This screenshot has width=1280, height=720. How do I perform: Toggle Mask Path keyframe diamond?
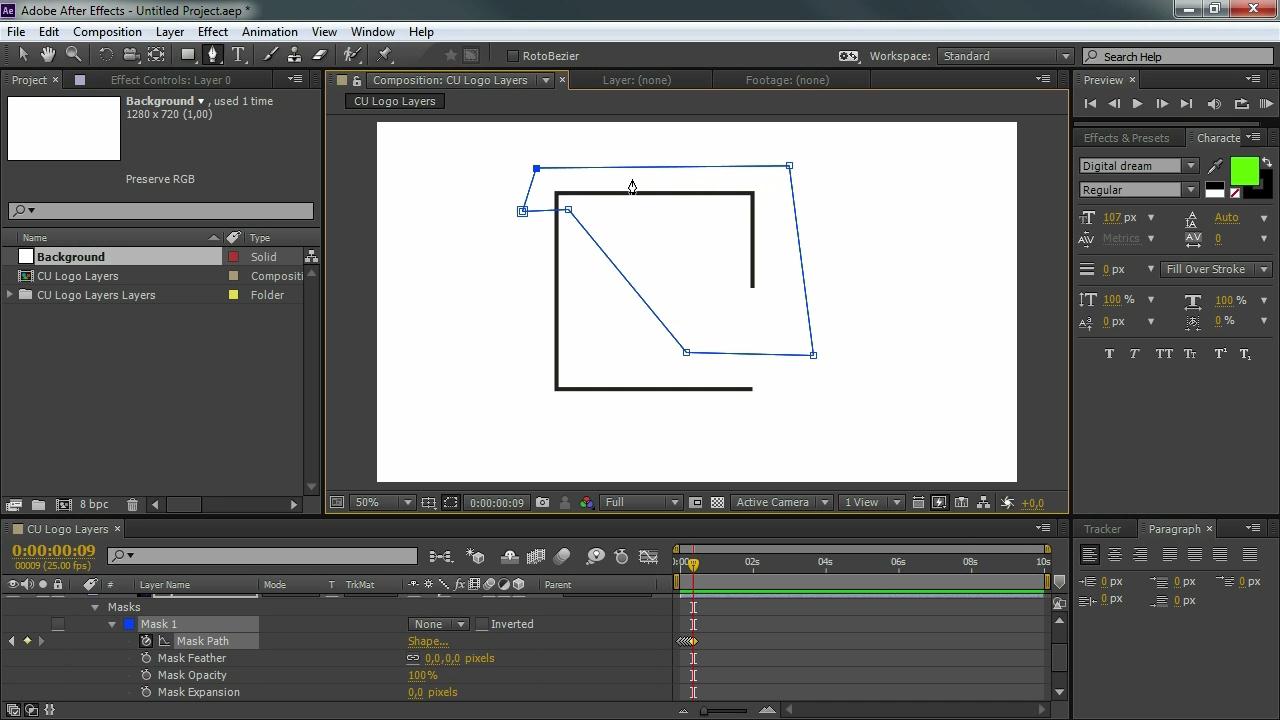[27, 641]
